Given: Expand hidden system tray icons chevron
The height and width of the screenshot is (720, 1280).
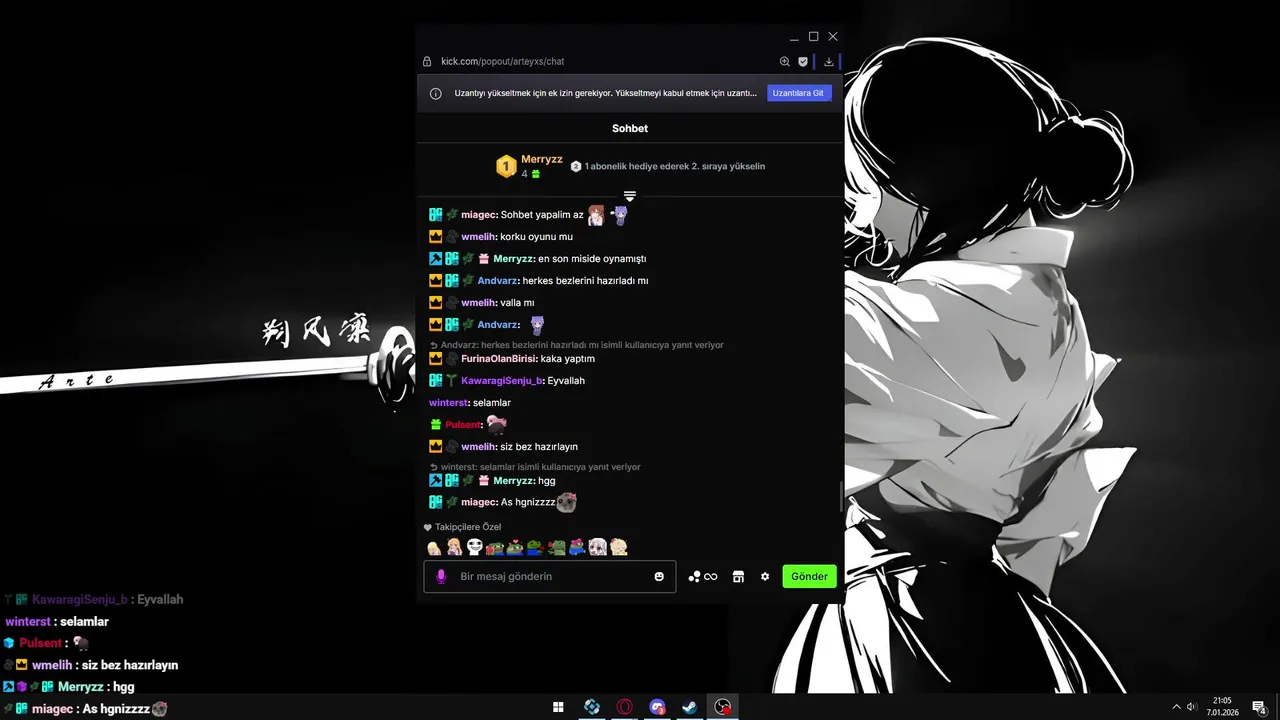Looking at the screenshot, I should (1176, 707).
